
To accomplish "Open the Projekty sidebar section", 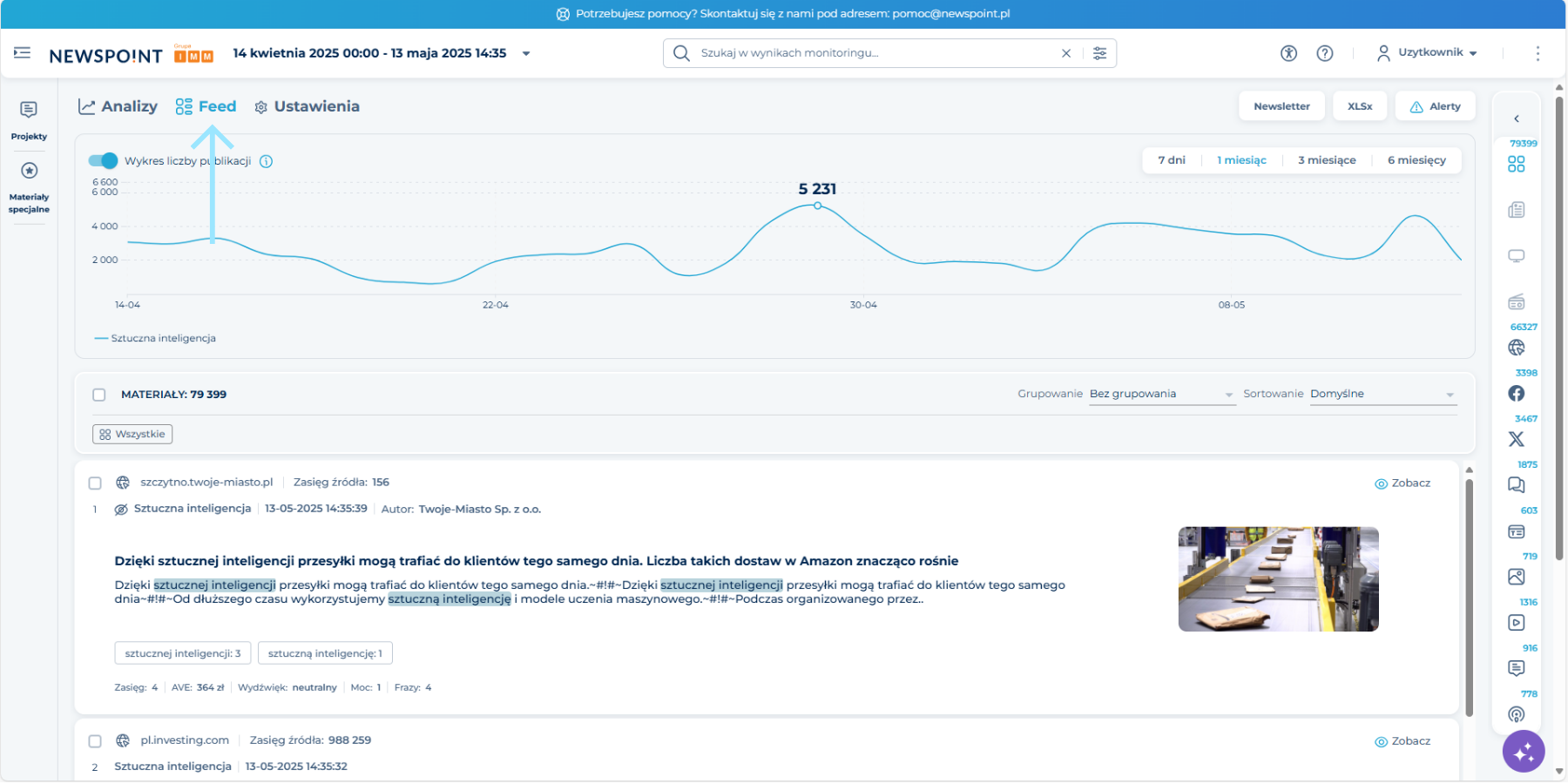I will [29, 120].
